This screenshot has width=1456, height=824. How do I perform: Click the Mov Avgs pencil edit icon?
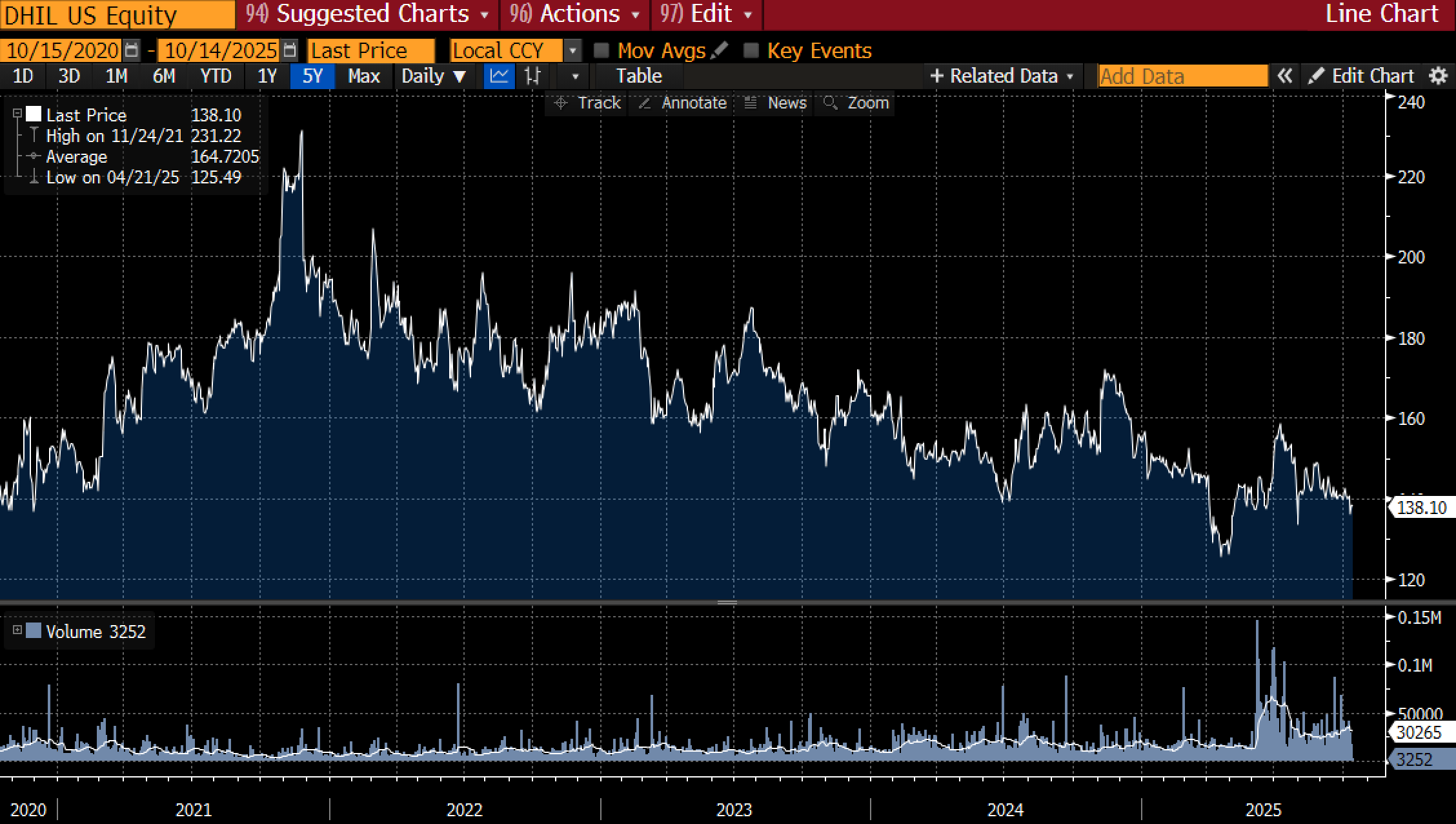point(720,50)
